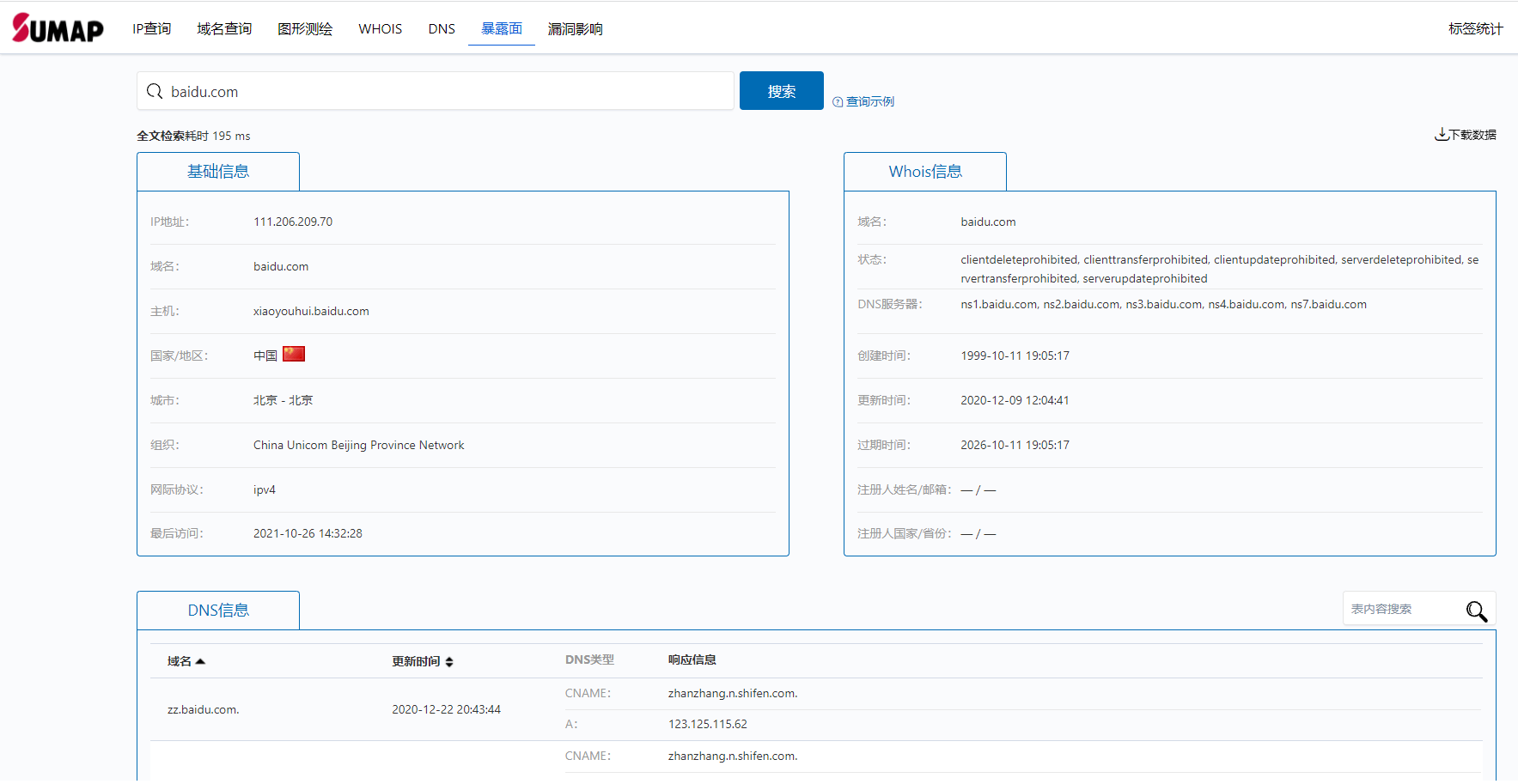Open the 查询示例 link

click(x=870, y=101)
